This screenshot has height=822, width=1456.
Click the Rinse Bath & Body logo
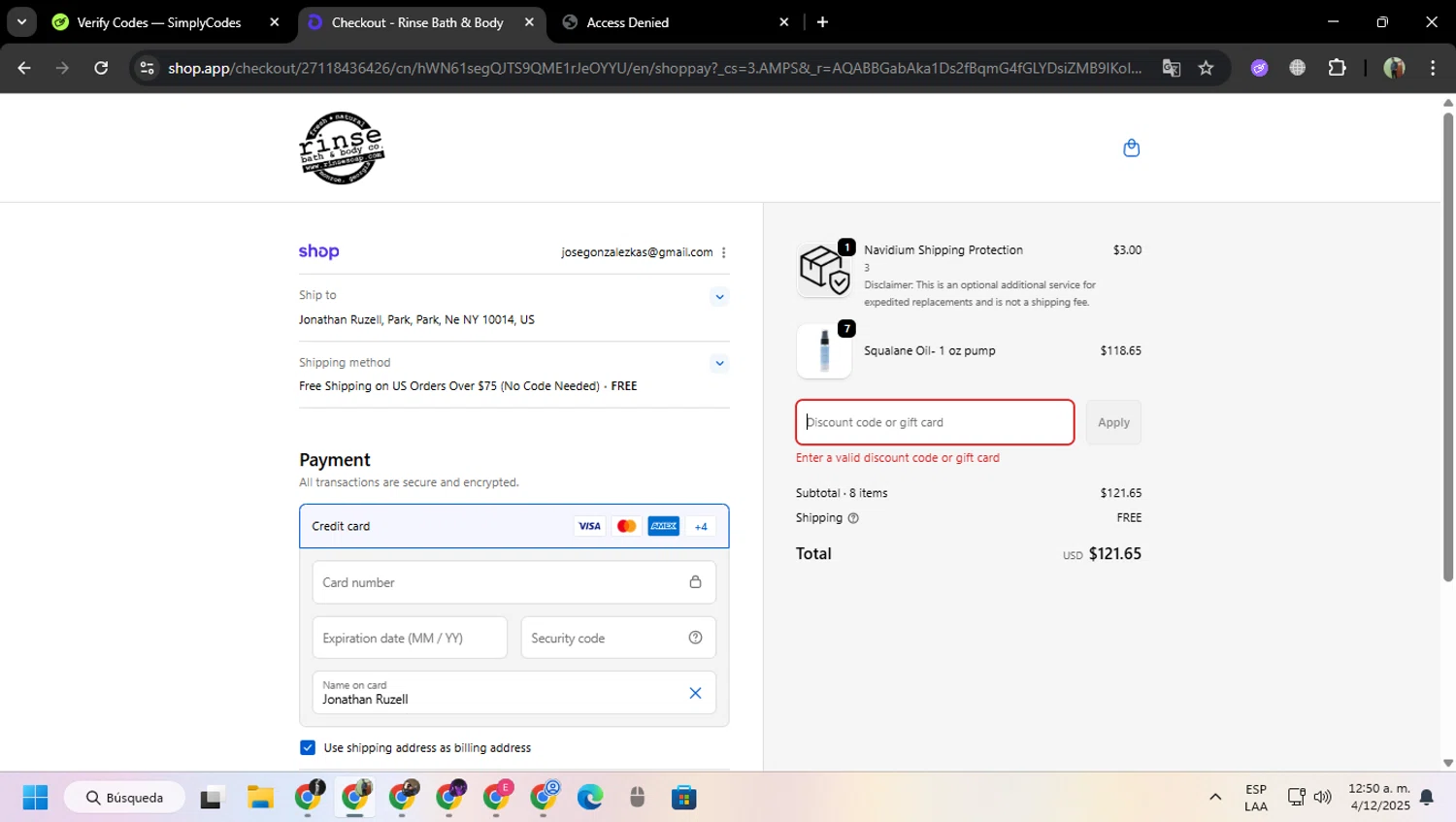click(x=342, y=148)
